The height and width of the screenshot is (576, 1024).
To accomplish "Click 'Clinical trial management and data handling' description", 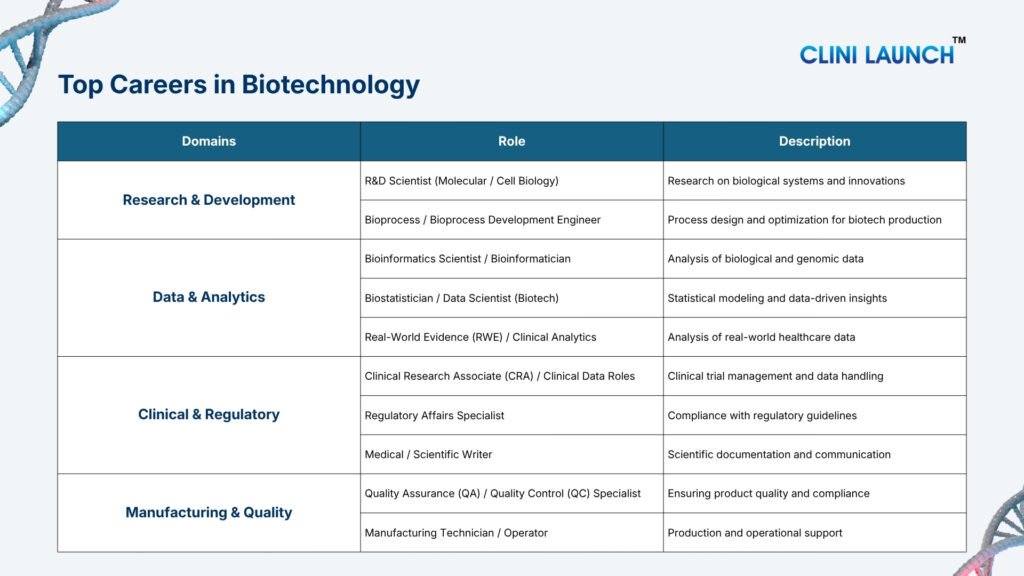I will coord(775,376).
